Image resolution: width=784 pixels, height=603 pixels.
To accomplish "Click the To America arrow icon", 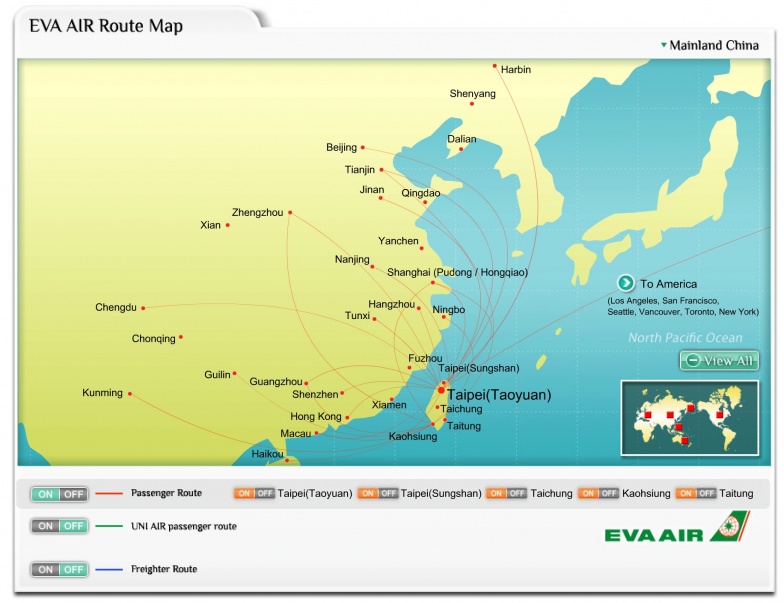I will pos(626,283).
